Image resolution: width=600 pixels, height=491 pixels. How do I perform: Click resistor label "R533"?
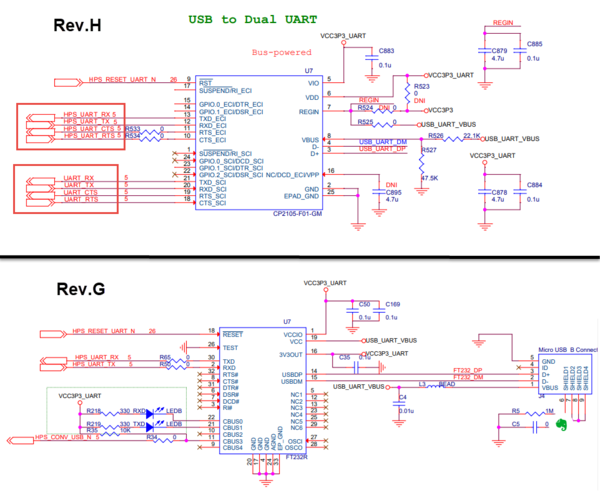(x=132, y=129)
